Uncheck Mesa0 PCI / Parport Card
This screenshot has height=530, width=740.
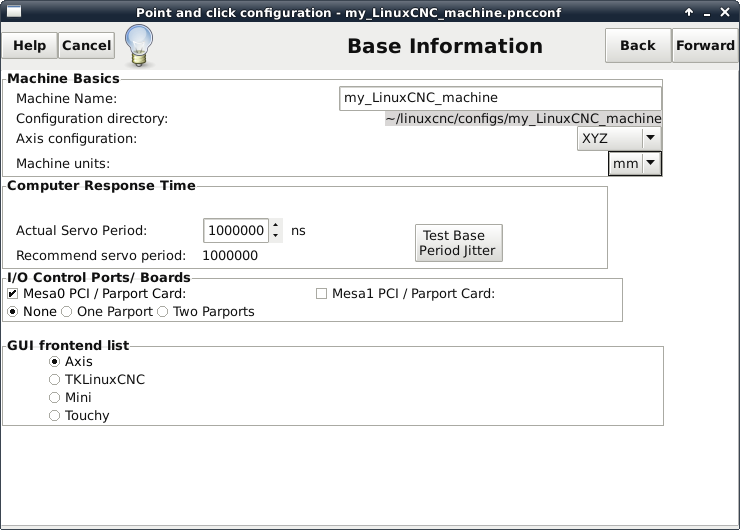(x=12, y=293)
